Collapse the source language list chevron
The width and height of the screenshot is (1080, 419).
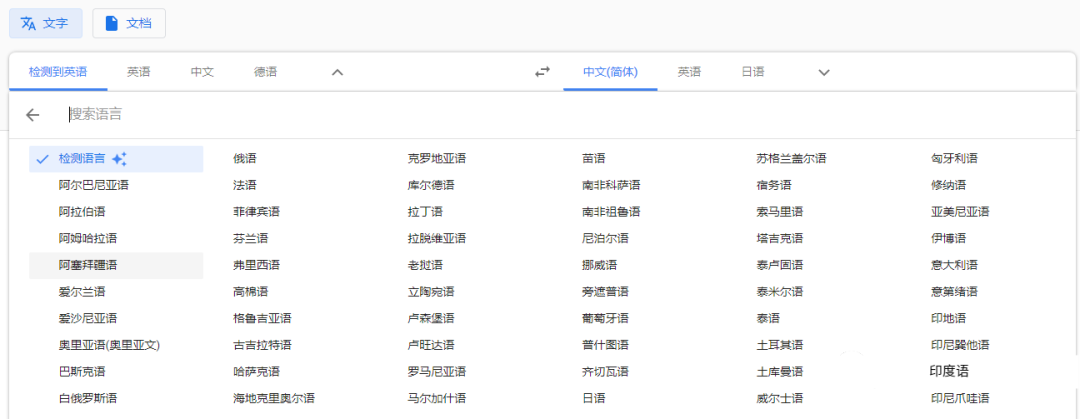[337, 72]
